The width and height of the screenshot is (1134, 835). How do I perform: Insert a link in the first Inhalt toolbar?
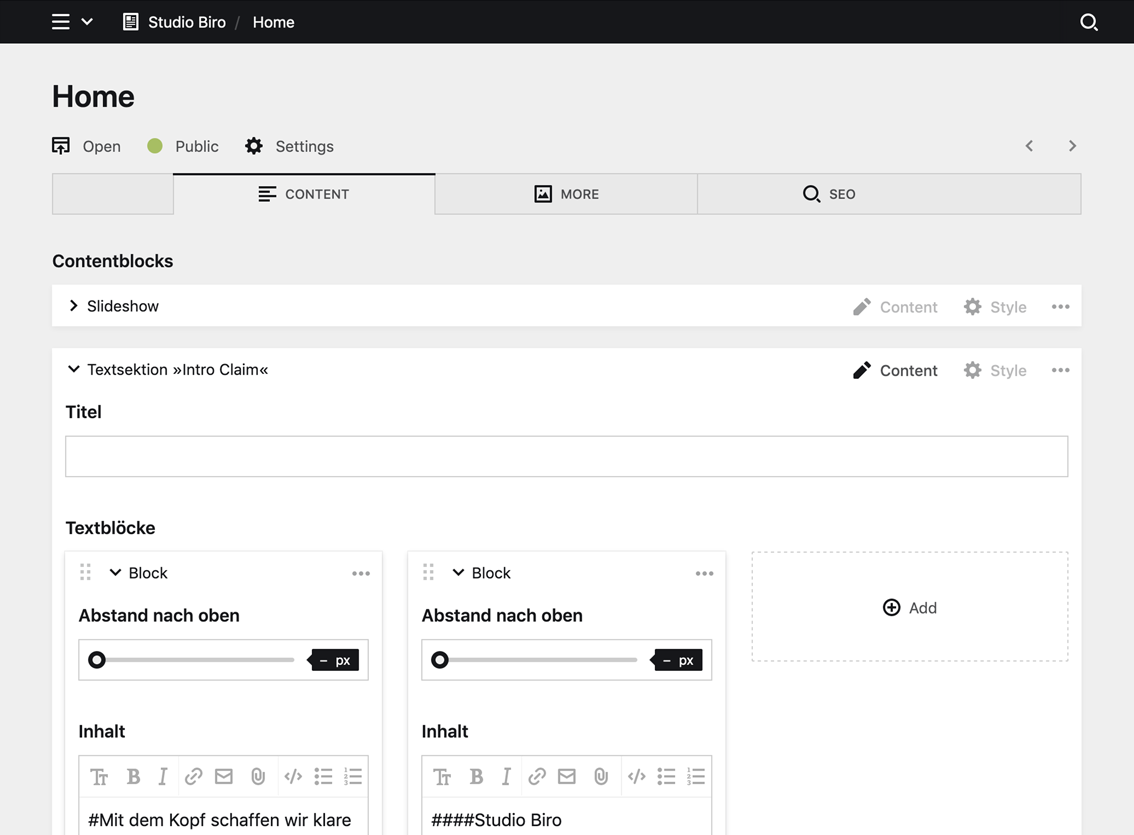tap(192, 776)
